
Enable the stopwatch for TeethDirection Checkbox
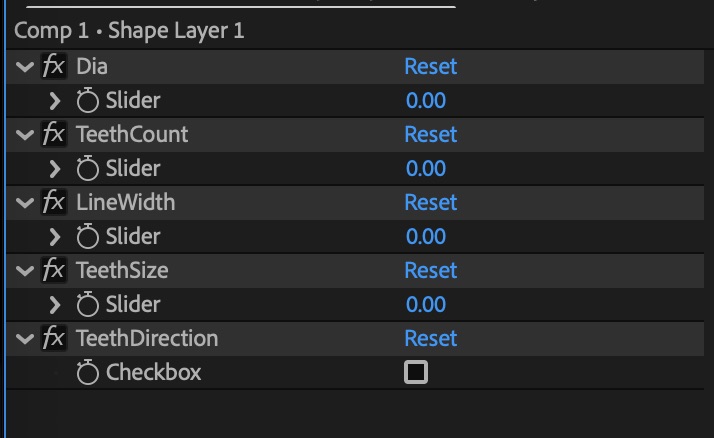point(88,373)
